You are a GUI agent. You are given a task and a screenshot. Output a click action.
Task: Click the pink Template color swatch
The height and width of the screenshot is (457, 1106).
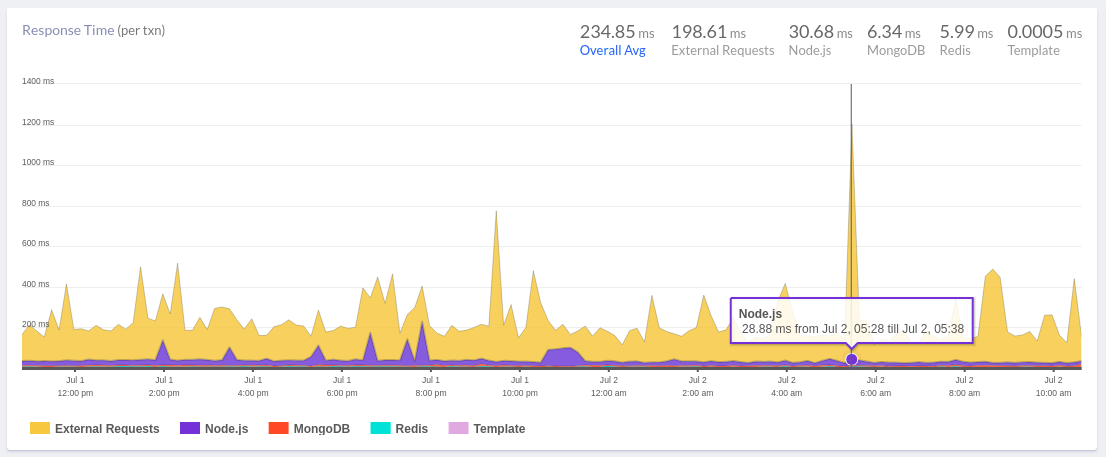[x=458, y=428]
